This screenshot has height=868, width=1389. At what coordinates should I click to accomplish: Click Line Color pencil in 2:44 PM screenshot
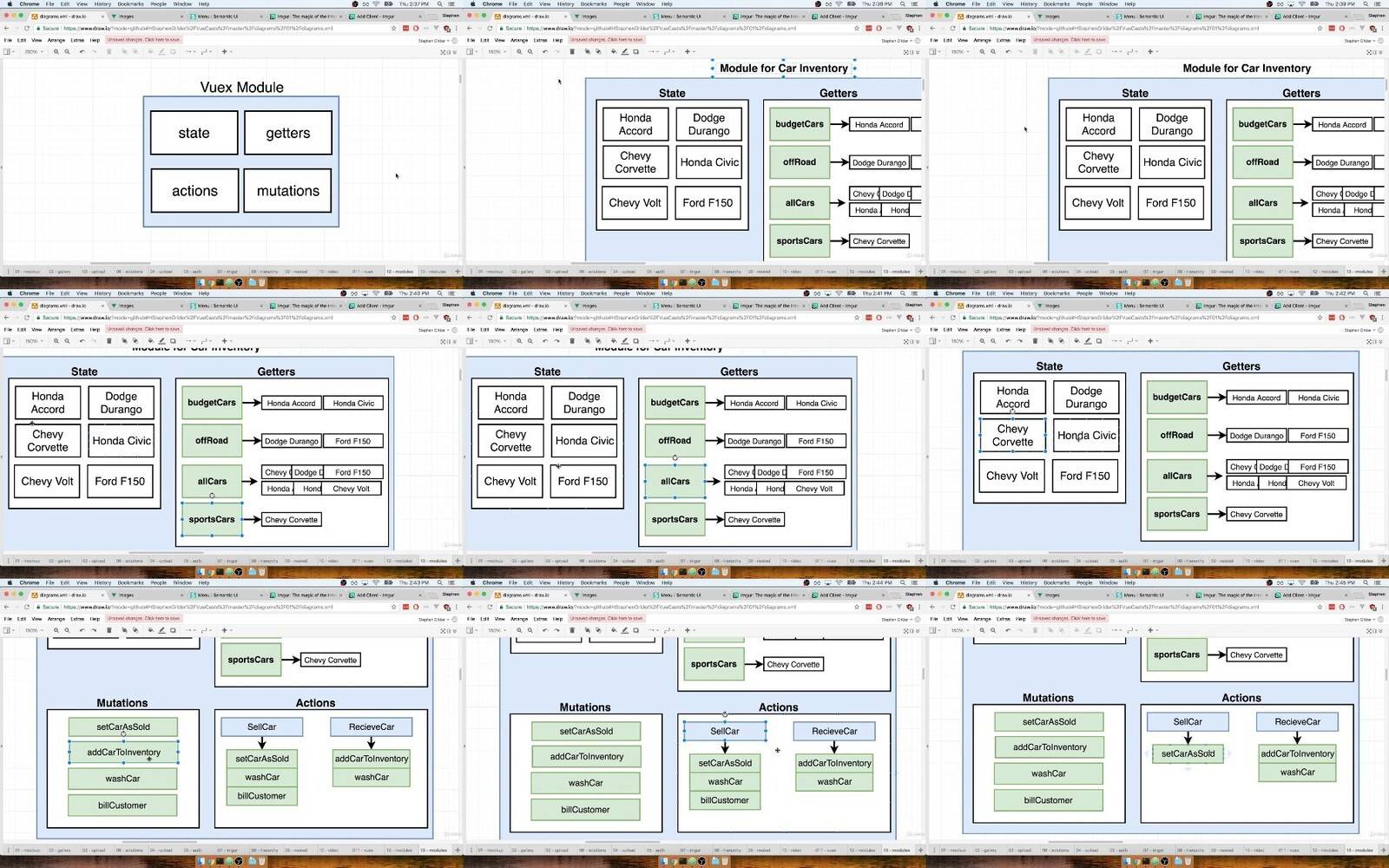[x=625, y=630]
